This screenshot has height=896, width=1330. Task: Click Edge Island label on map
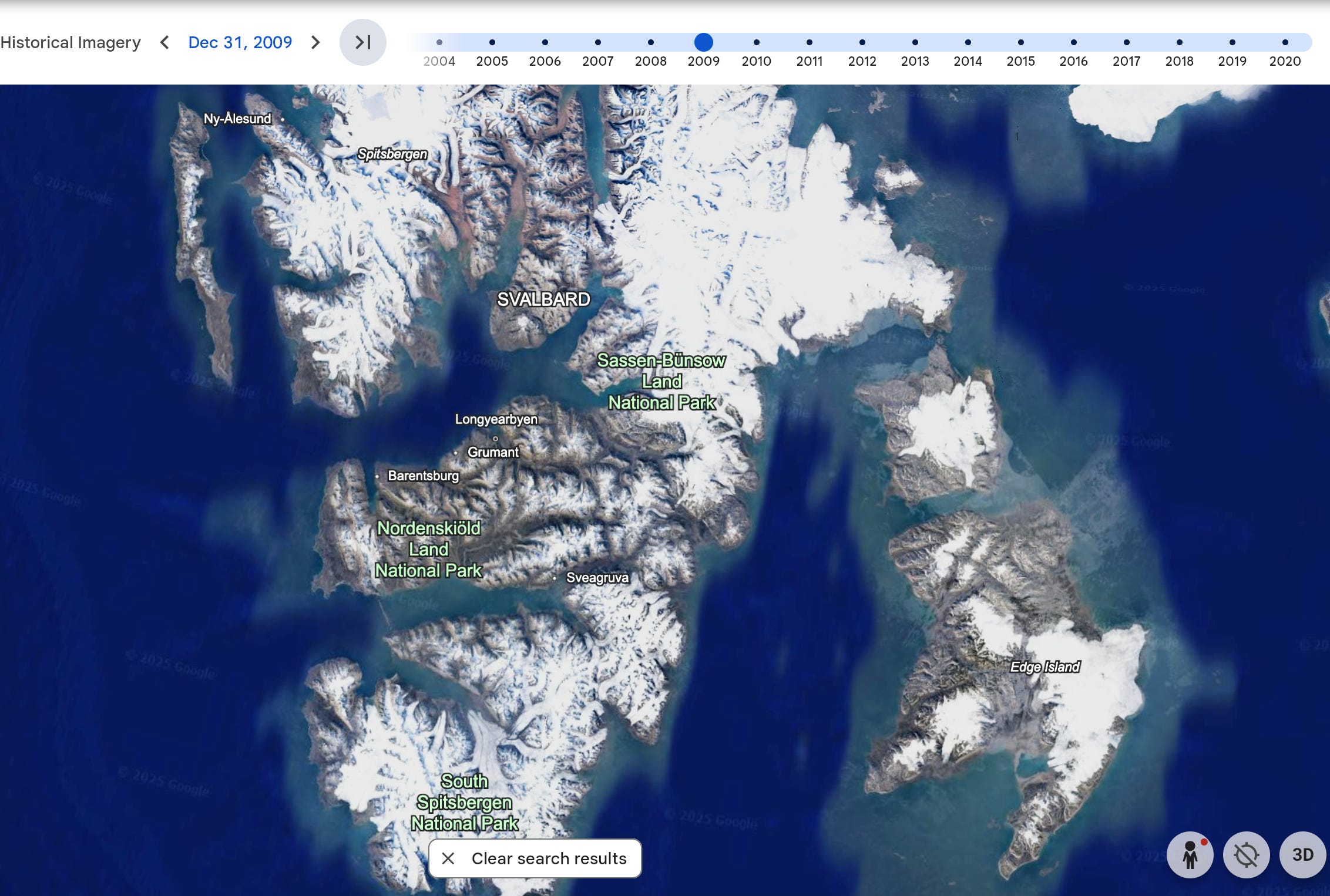click(1044, 667)
